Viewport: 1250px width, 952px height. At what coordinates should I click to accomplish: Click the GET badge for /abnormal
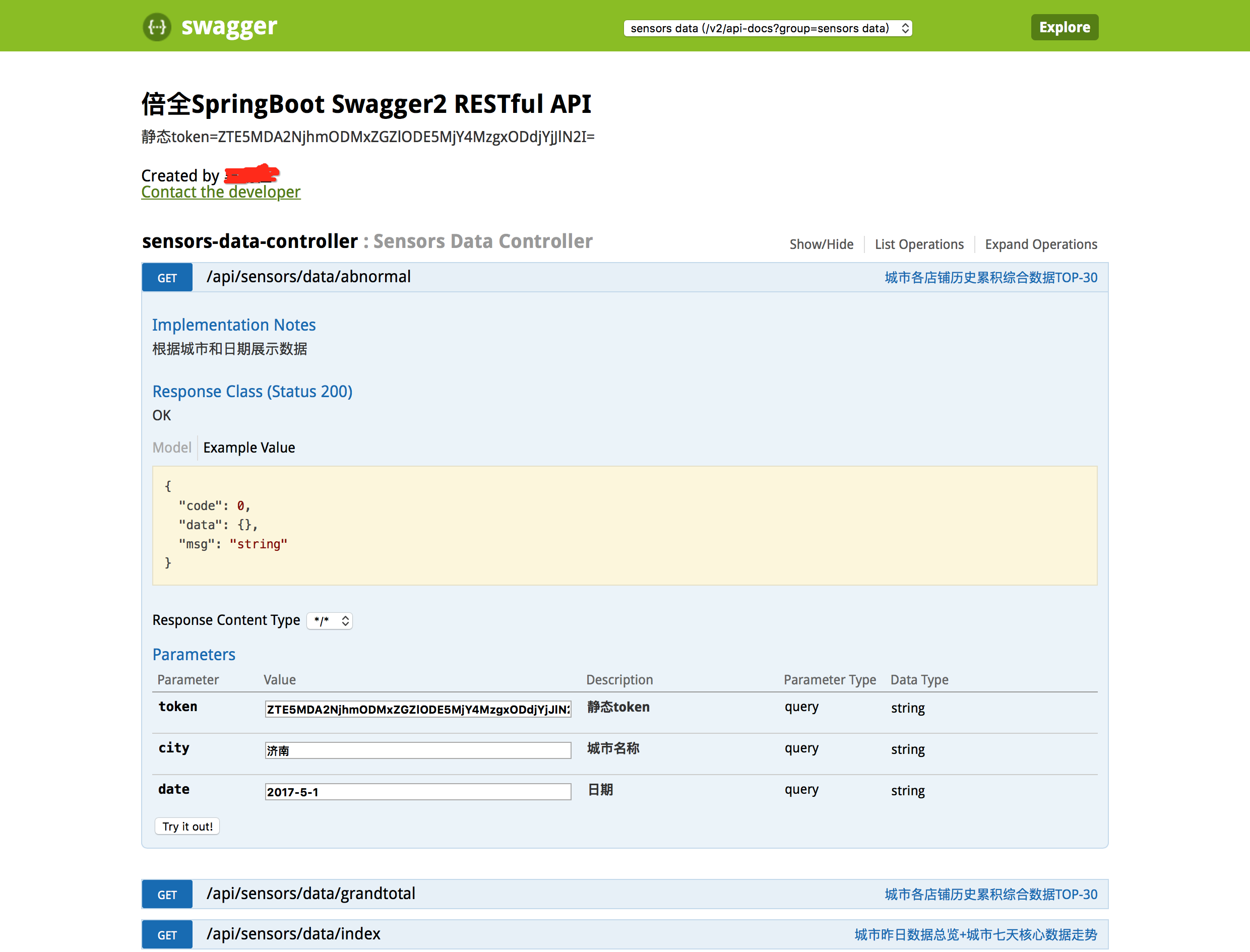pyautogui.click(x=167, y=278)
